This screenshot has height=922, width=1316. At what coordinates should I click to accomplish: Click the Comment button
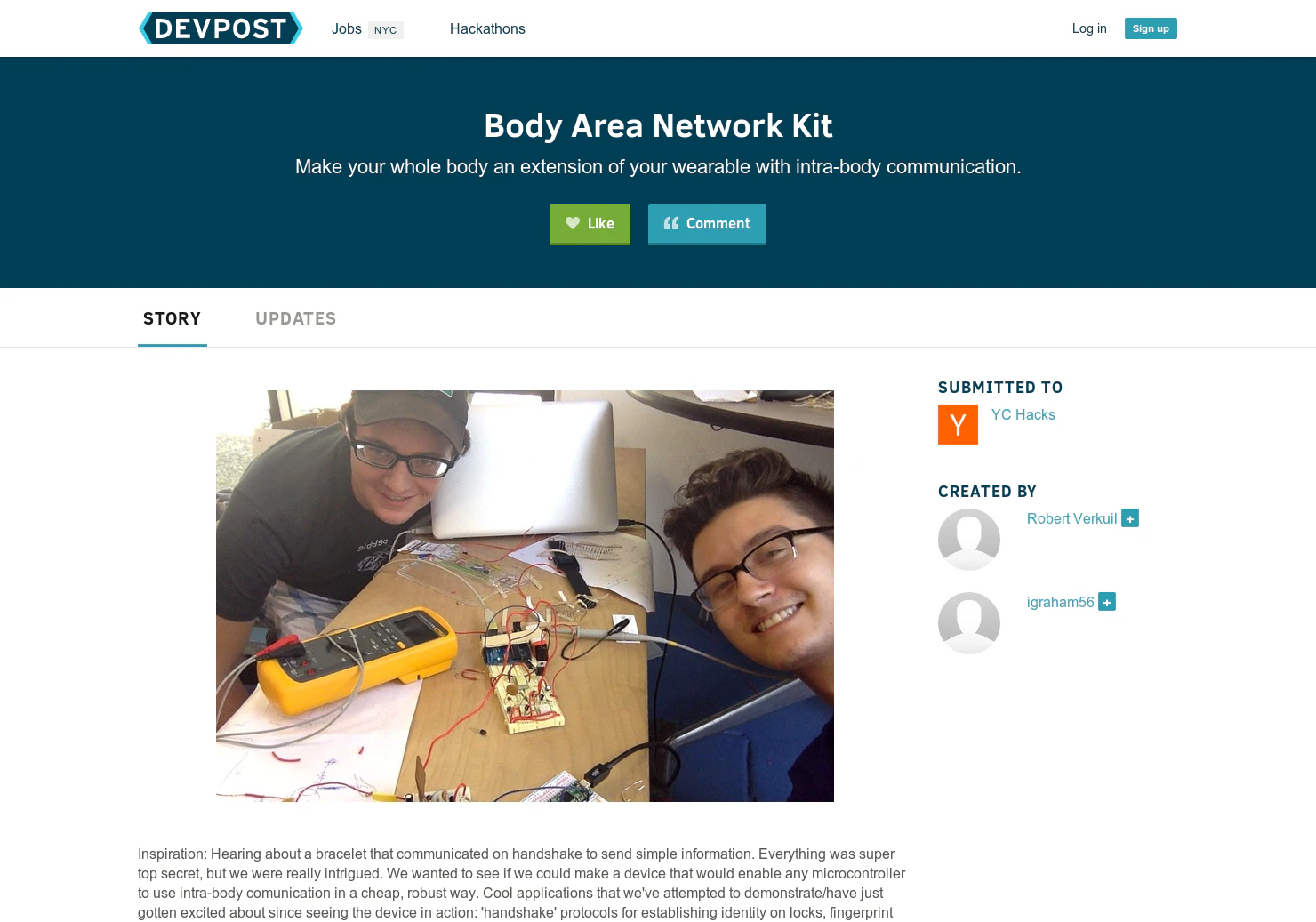707,224
